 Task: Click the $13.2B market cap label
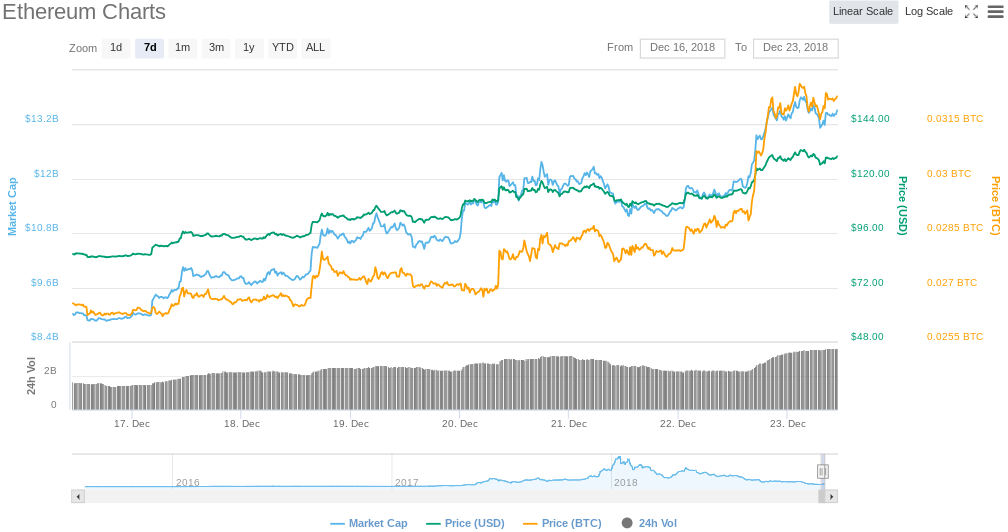42,119
